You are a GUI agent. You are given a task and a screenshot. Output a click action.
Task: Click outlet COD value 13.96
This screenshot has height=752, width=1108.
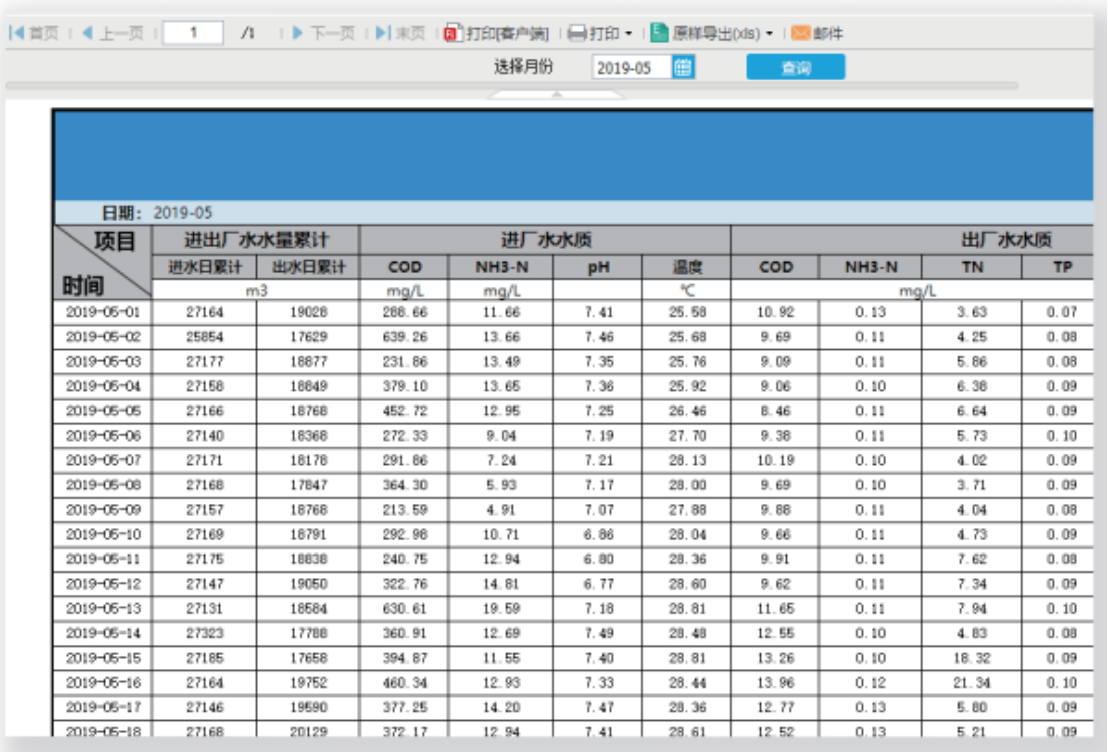click(776, 683)
